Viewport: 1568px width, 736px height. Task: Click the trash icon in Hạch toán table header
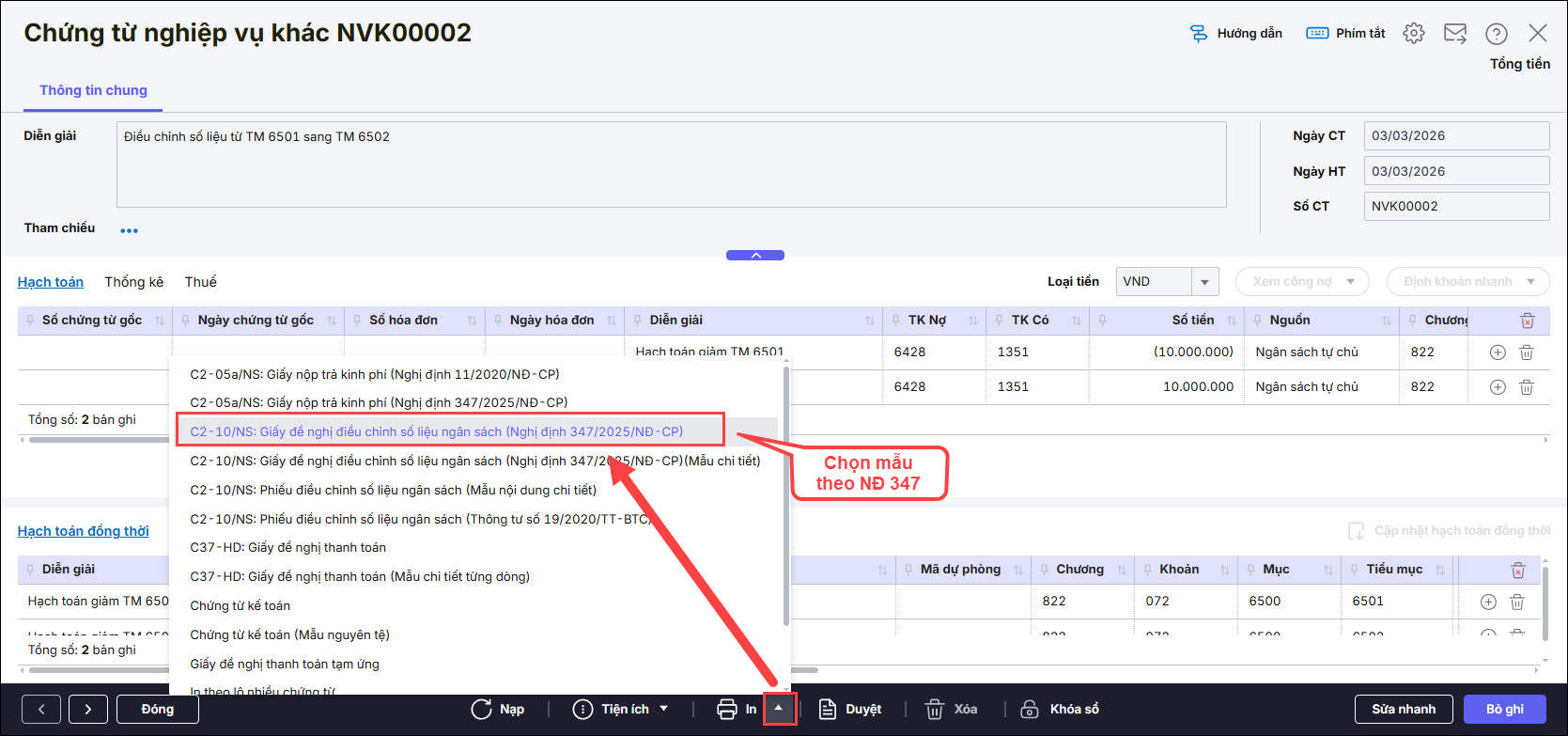1528,321
